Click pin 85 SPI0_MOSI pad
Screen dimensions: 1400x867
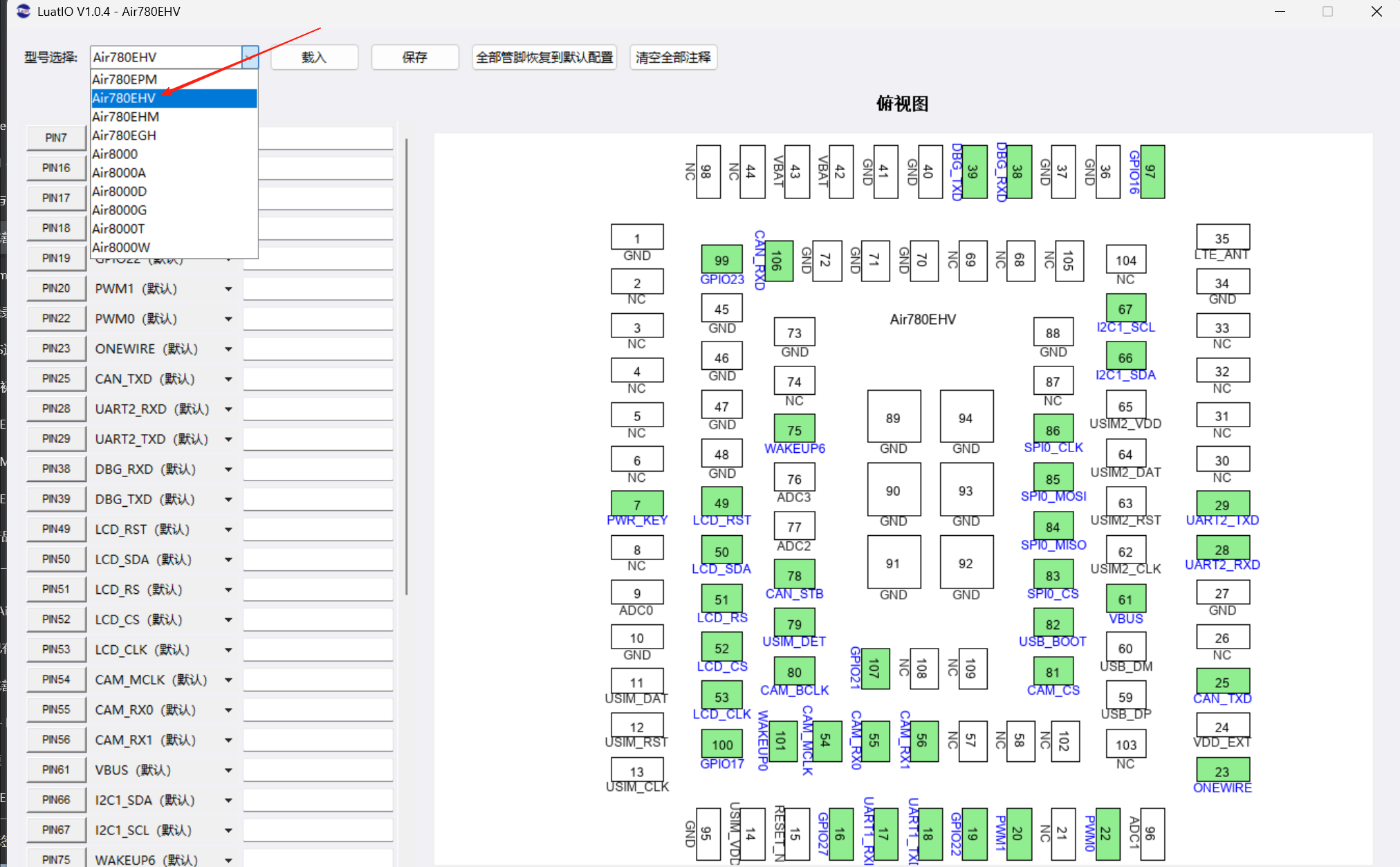click(x=1053, y=478)
